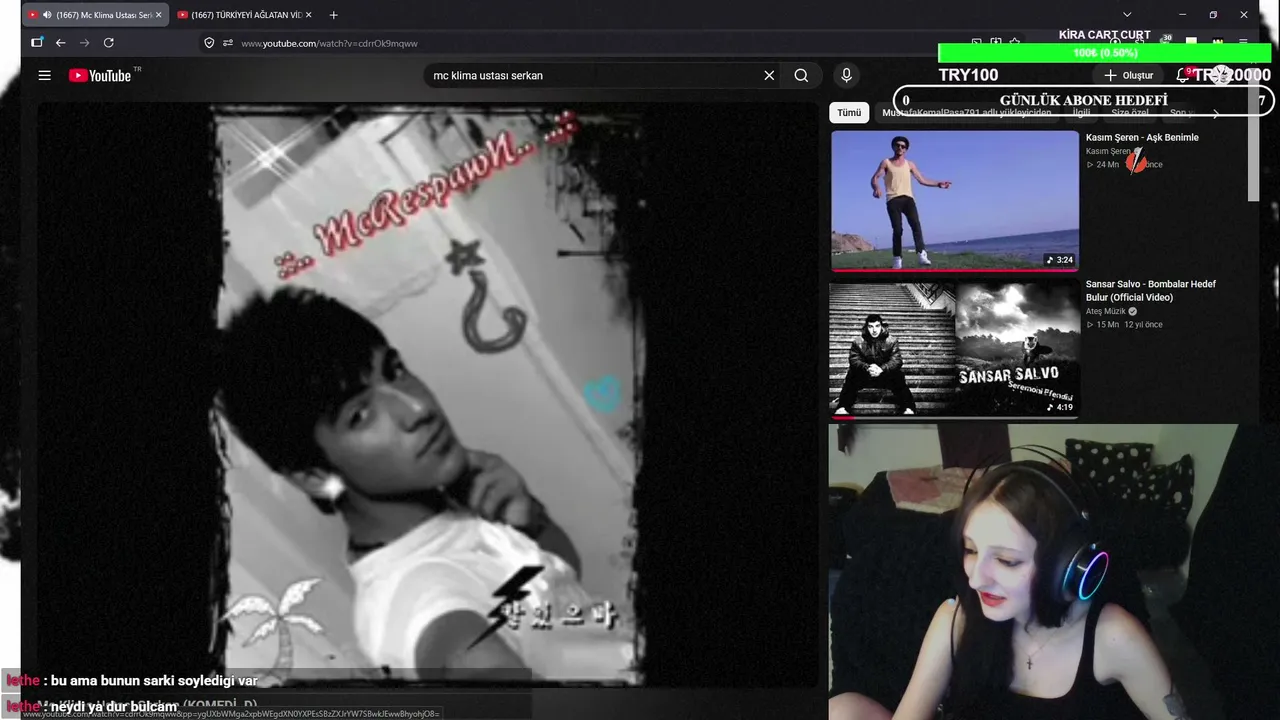Run search with magnifier button
The width and height of the screenshot is (1280, 720).
click(801, 75)
